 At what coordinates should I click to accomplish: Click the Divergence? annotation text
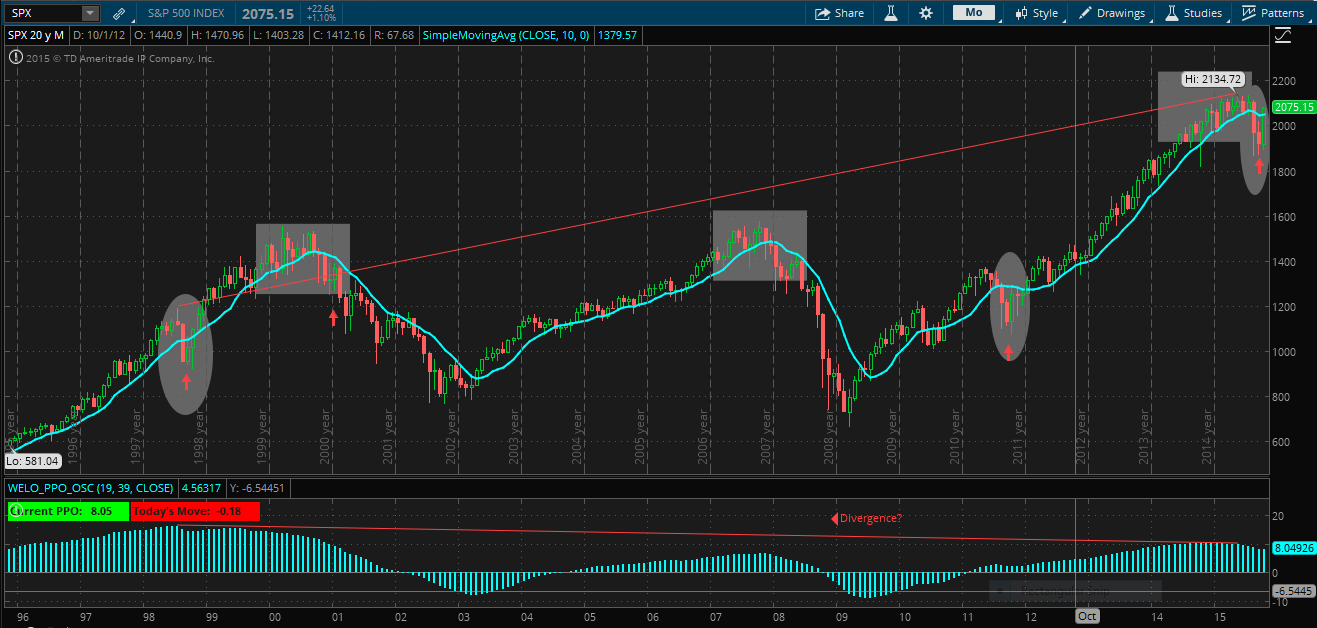tap(870, 518)
